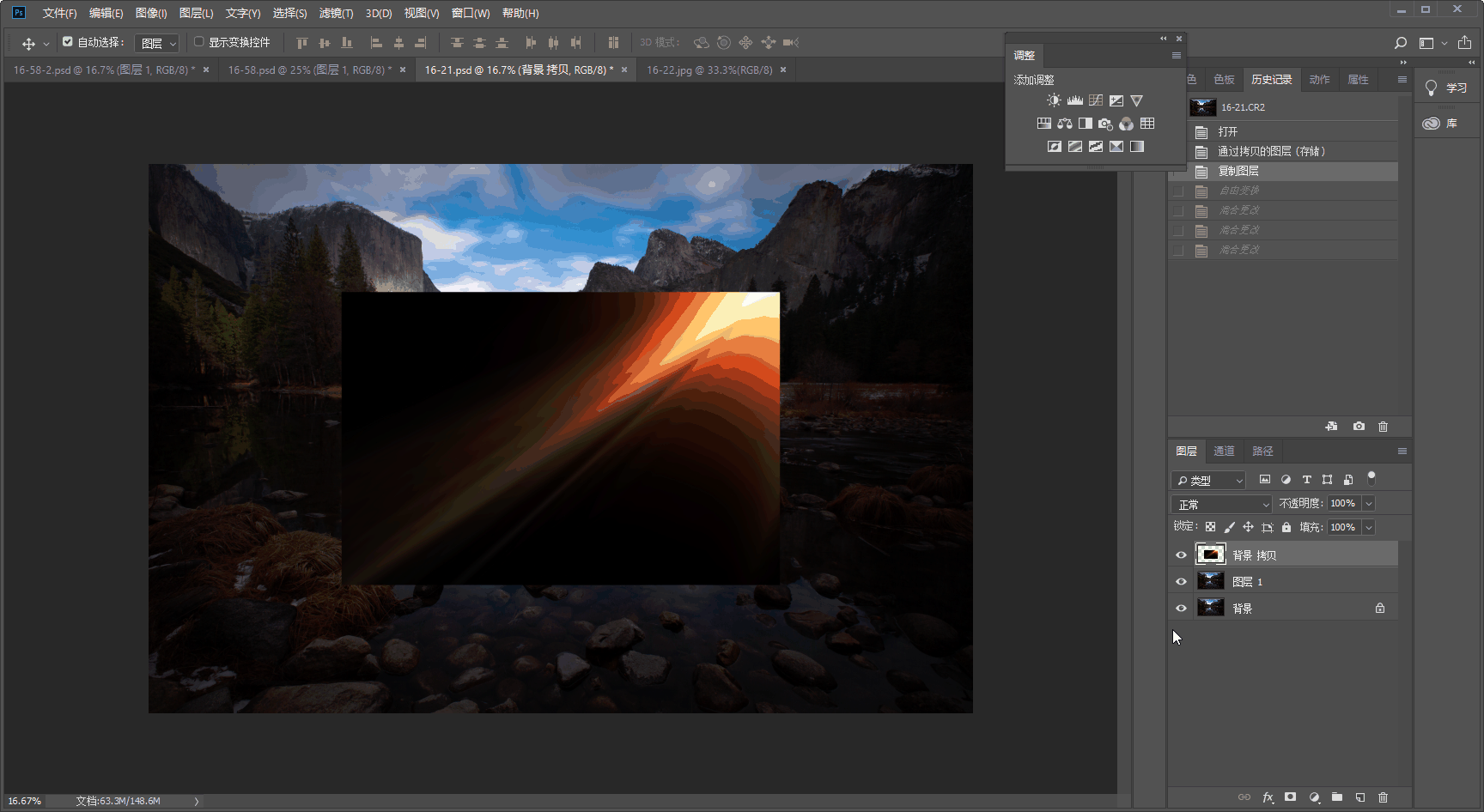Screen dimensions: 1484x812
Task: Expand the 不透明度 opacity dropdown arrow
Action: [1369, 504]
